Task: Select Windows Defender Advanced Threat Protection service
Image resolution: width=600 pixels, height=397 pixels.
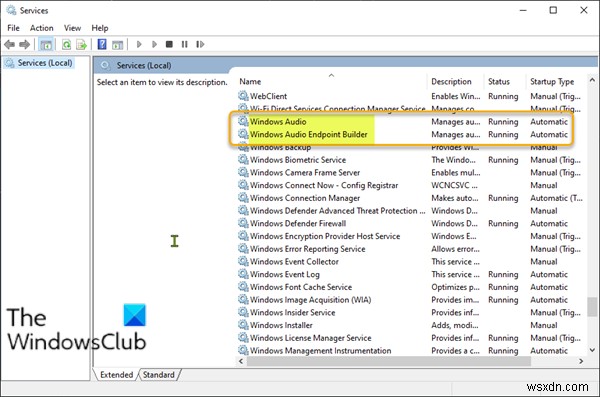Action: coord(338,211)
